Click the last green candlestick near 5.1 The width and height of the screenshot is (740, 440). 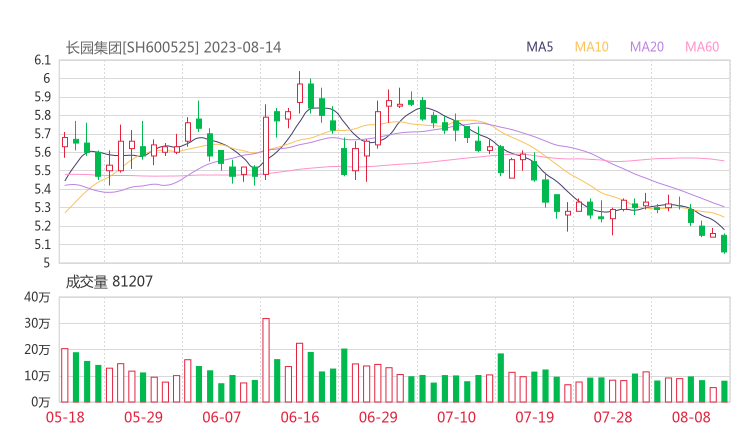724,244
